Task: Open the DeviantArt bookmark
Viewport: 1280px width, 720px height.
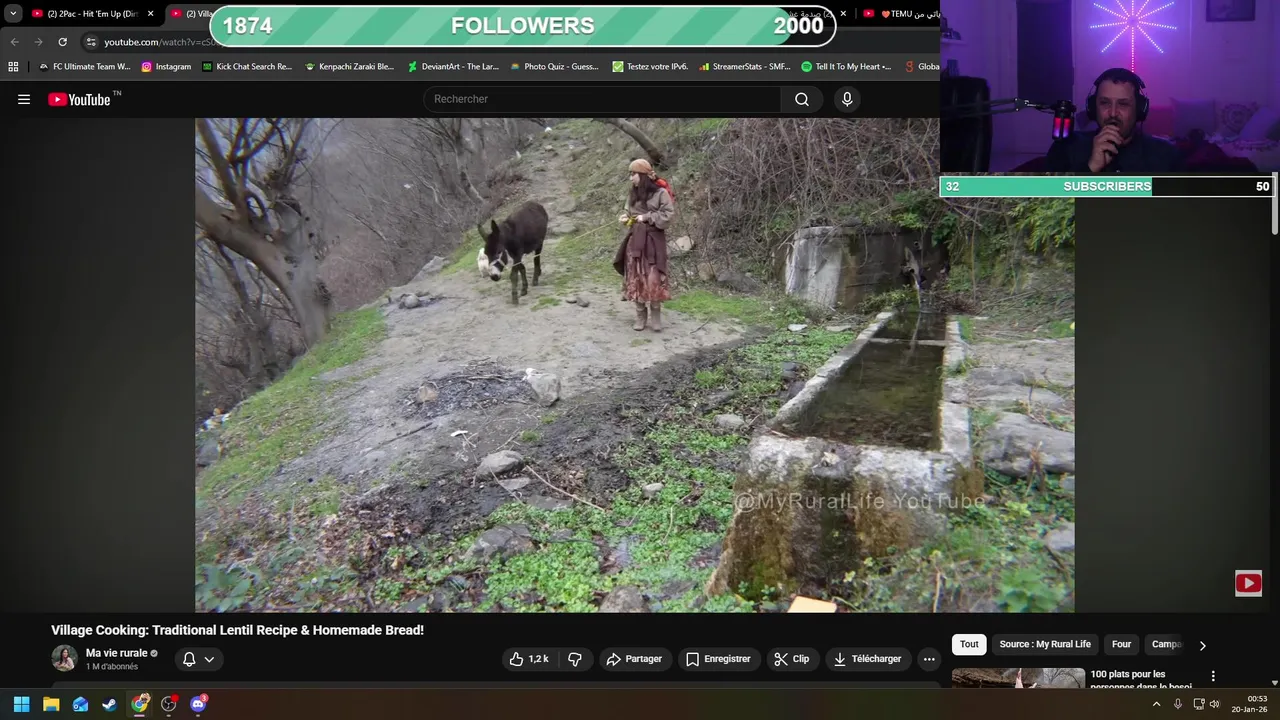Action: point(453,67)
